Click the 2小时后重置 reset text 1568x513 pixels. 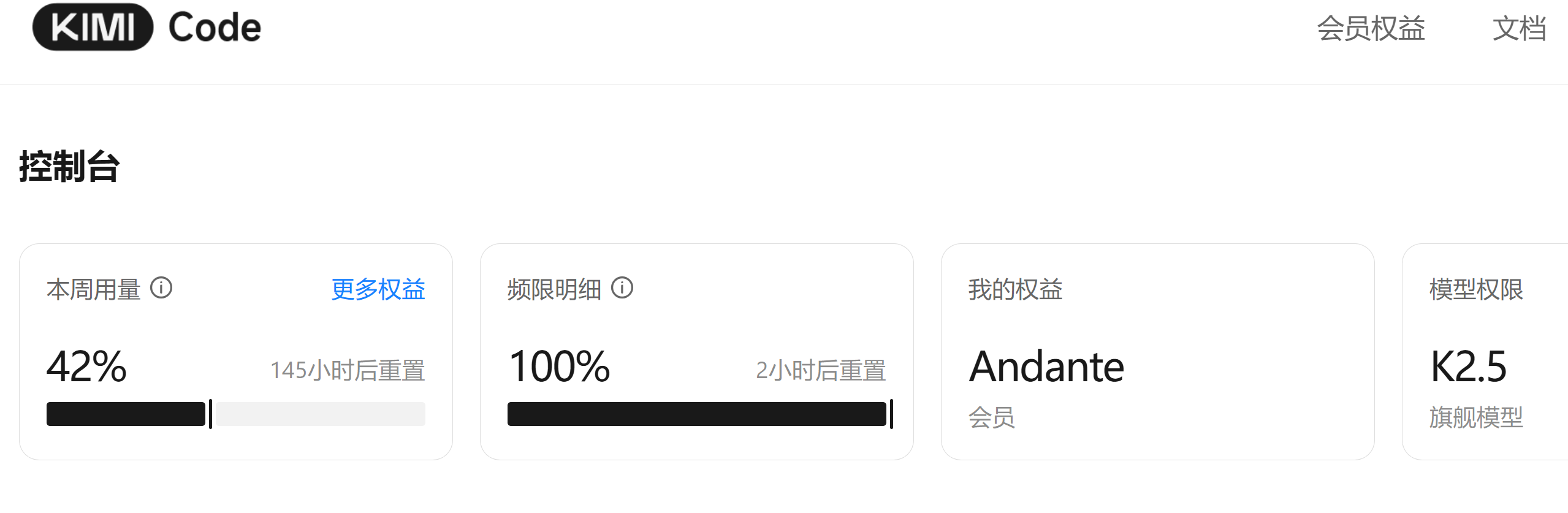coord(821,370)
